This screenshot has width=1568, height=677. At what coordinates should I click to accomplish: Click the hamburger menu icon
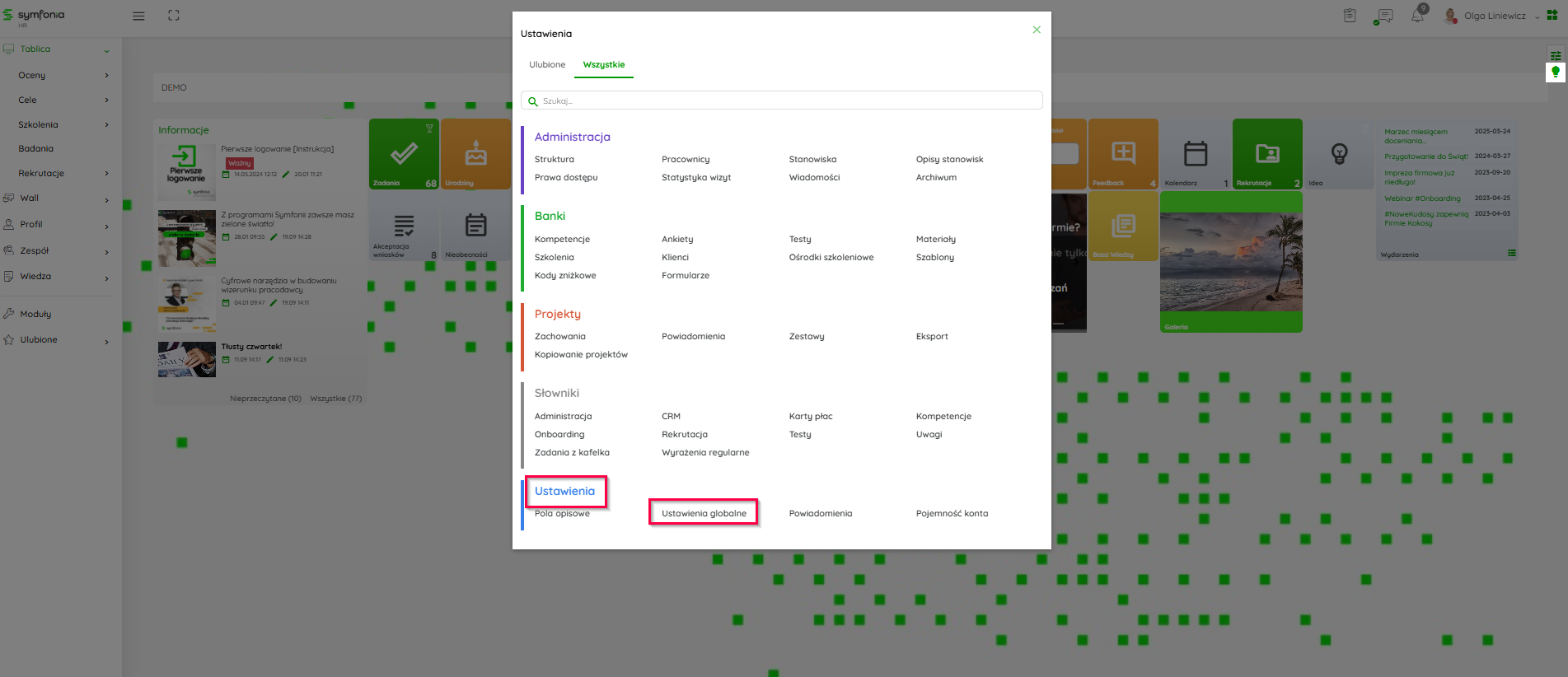coord(138,16)
